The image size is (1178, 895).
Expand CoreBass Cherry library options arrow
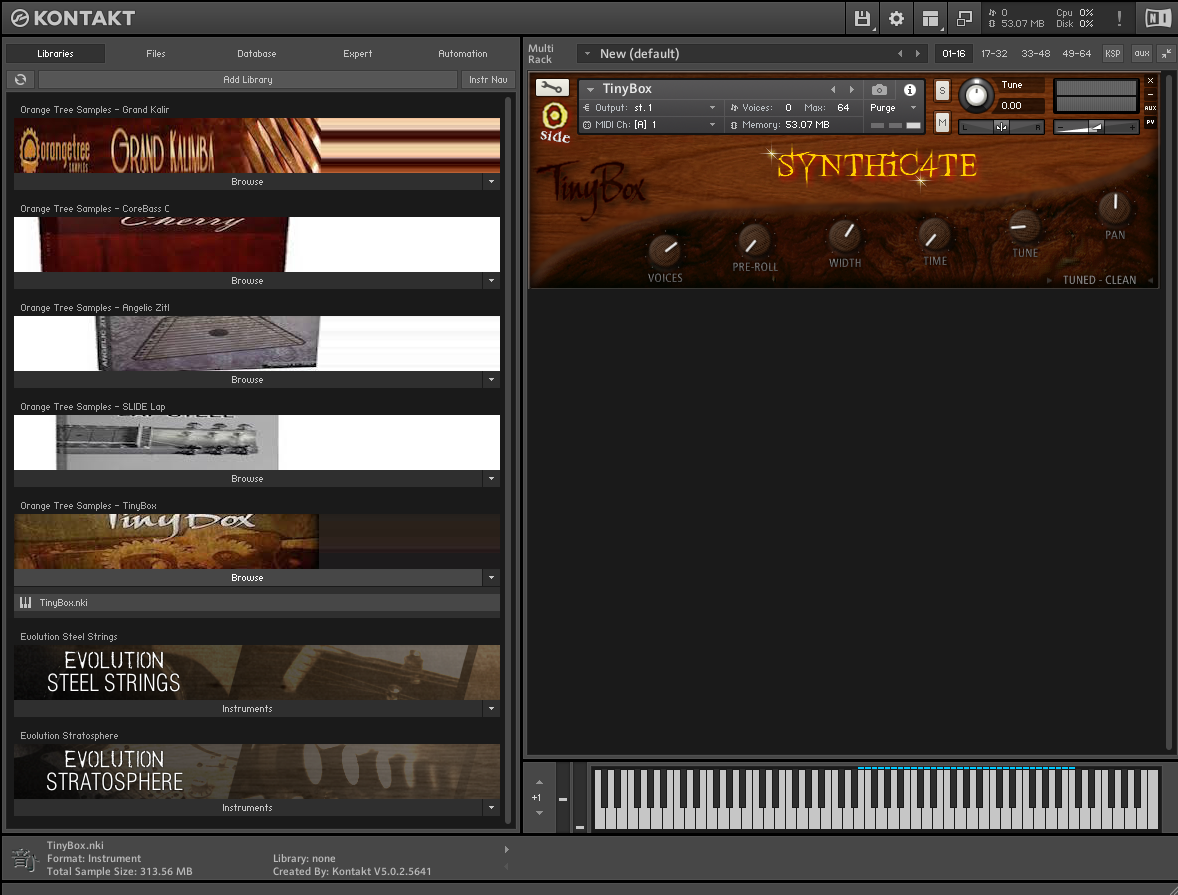coord(491,281)
